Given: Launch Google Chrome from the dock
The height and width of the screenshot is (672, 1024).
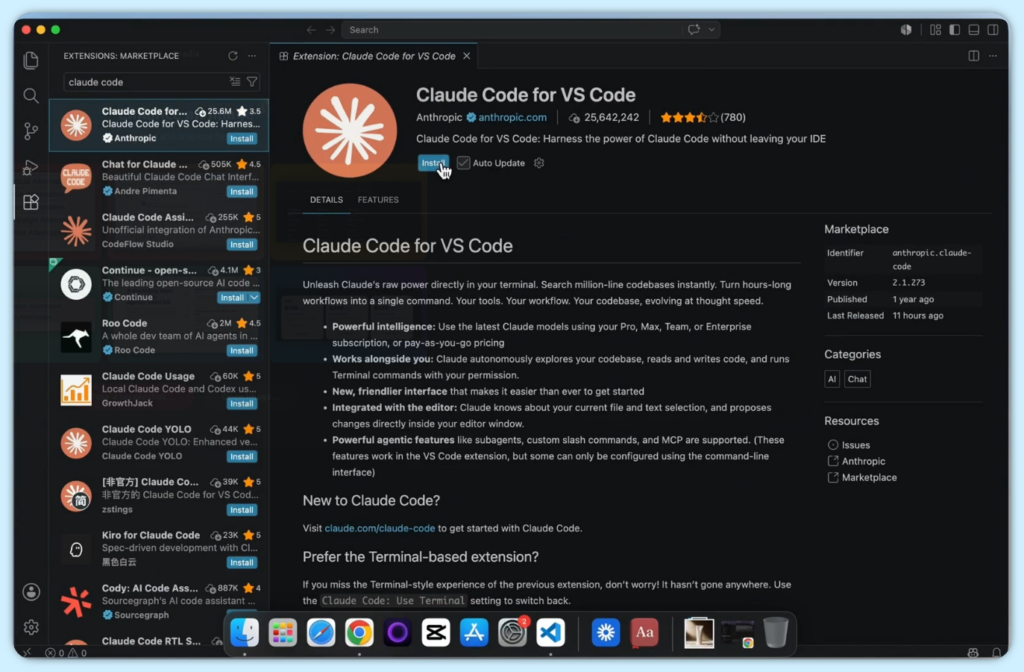Looking at the screenshot, I should point(359,632).
